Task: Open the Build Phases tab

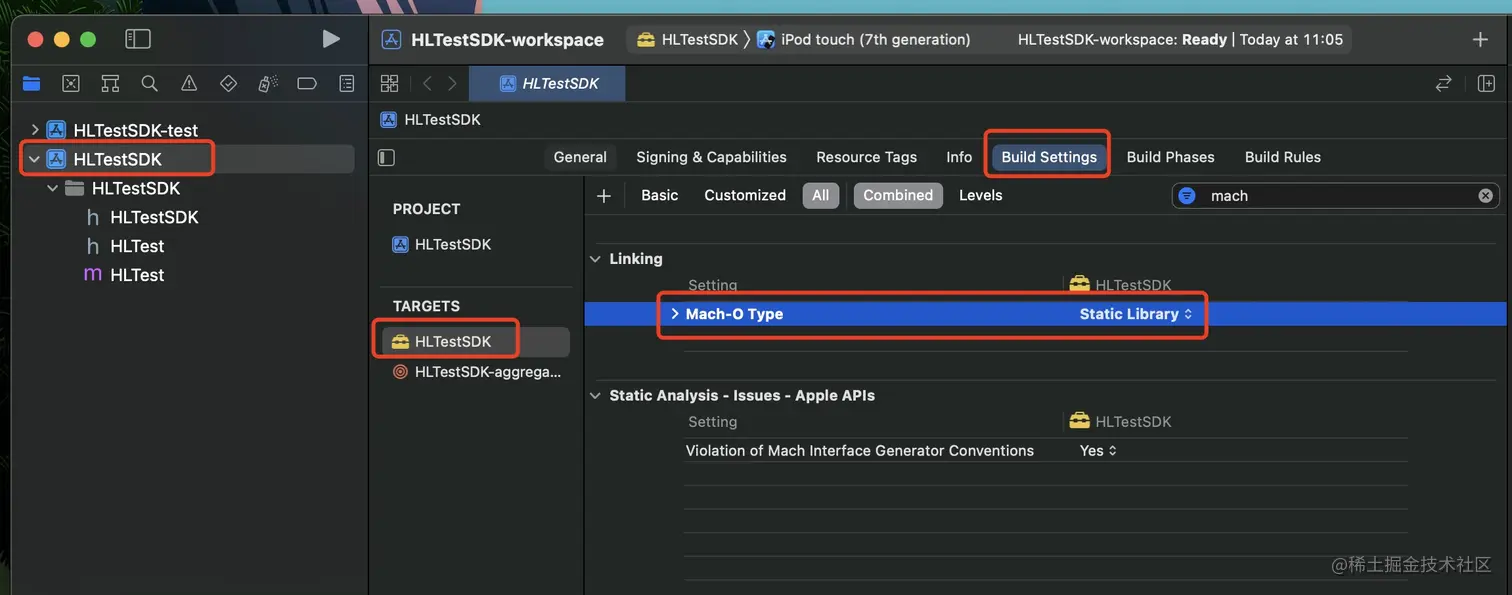Action: [1170, 157]
